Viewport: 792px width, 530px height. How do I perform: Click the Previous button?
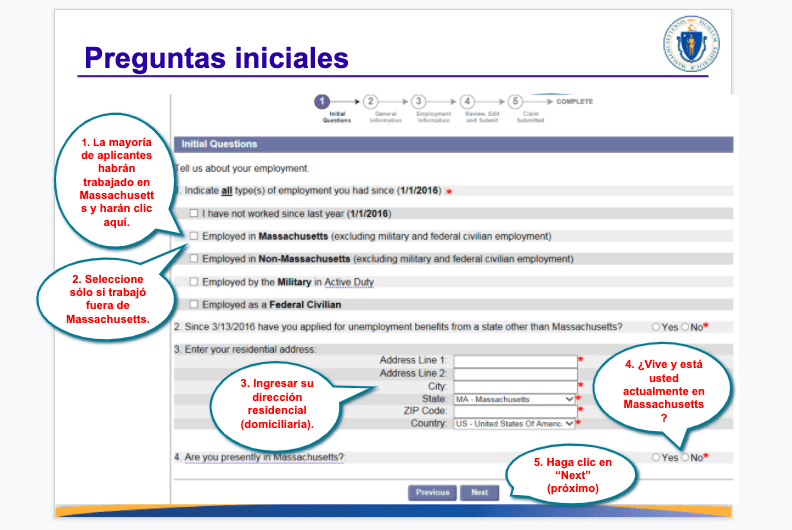click(432, 493)
